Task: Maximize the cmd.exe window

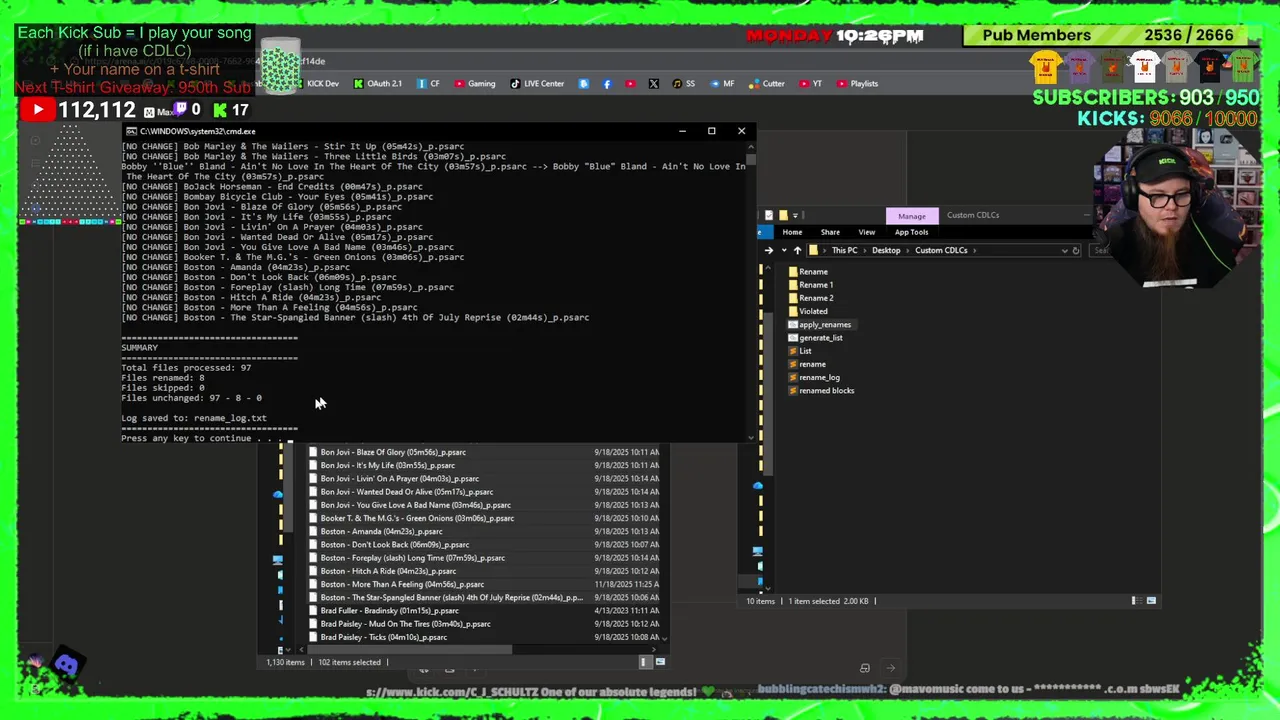Action: [711, 131]
